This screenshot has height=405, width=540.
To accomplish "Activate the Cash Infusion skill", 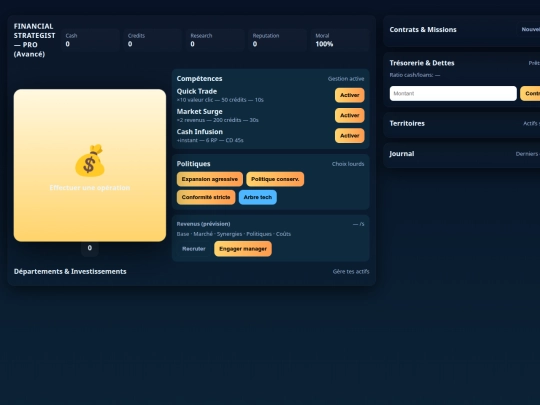I will pyautogui.click(x=350, y=136).
